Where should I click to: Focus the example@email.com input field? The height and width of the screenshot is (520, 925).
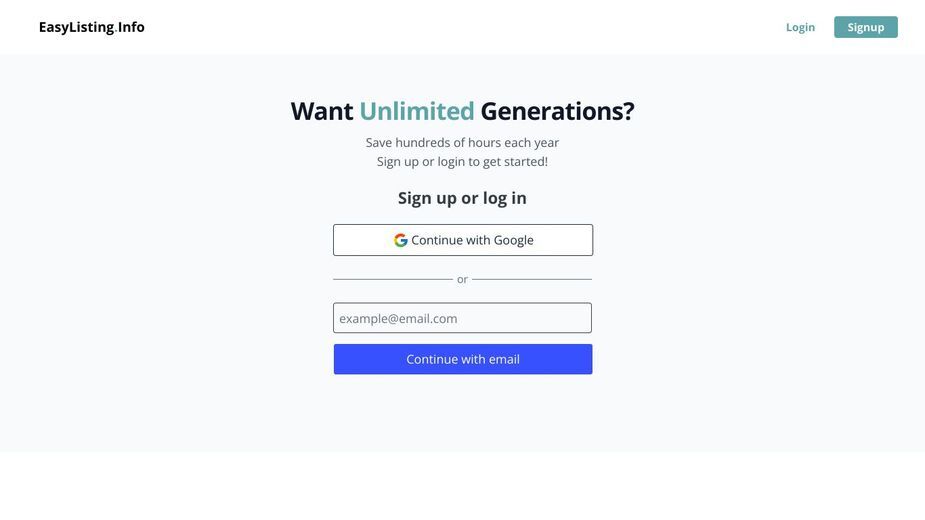[x=462, y=318]
